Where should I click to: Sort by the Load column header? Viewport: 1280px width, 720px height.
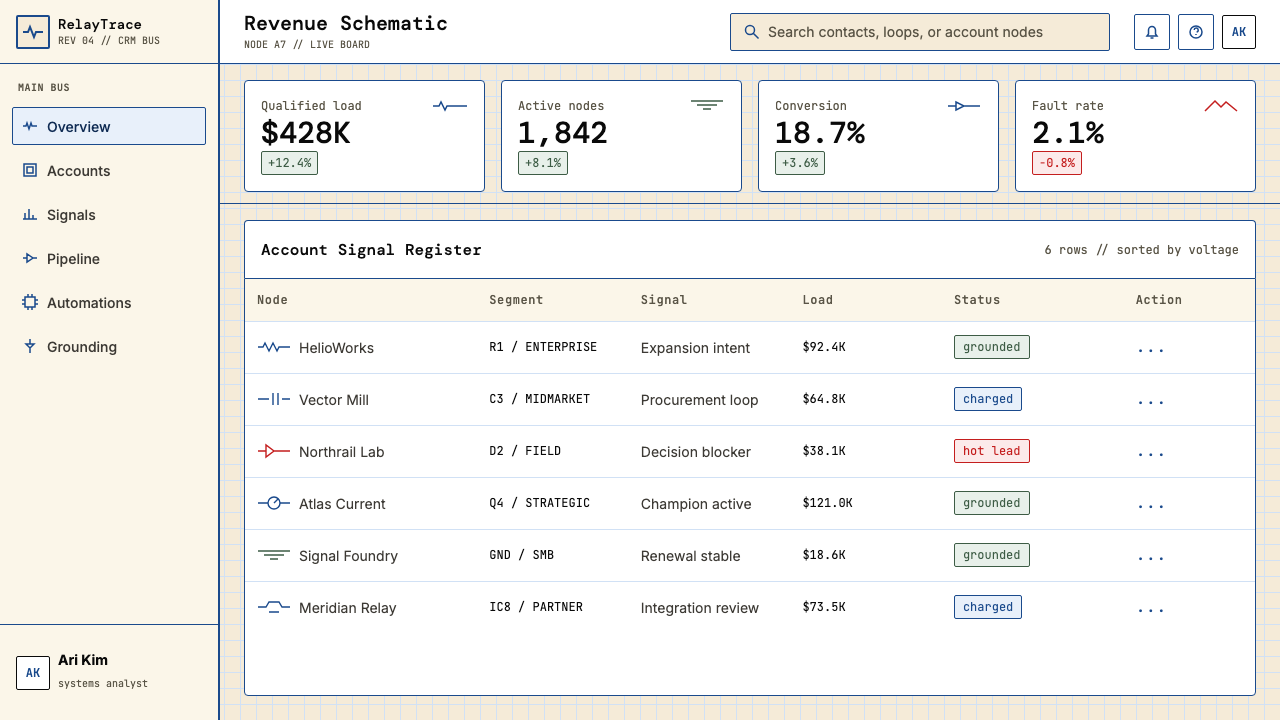(x=817, y=300)
